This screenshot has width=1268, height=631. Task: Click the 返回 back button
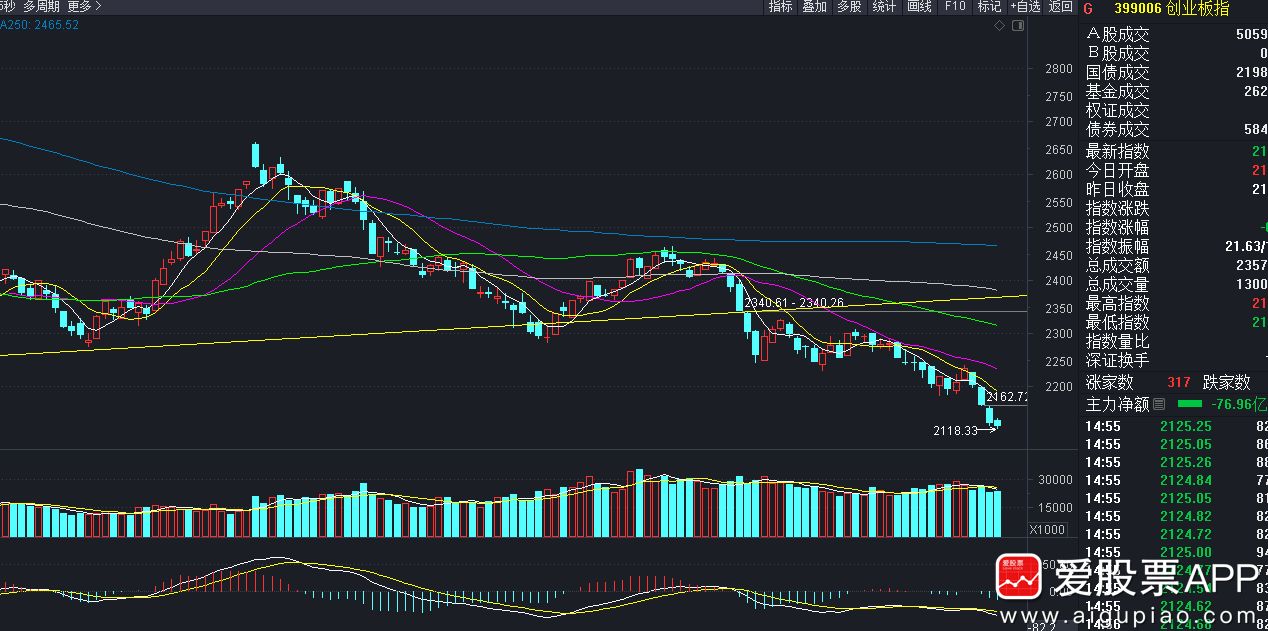tap(1060, 7)
